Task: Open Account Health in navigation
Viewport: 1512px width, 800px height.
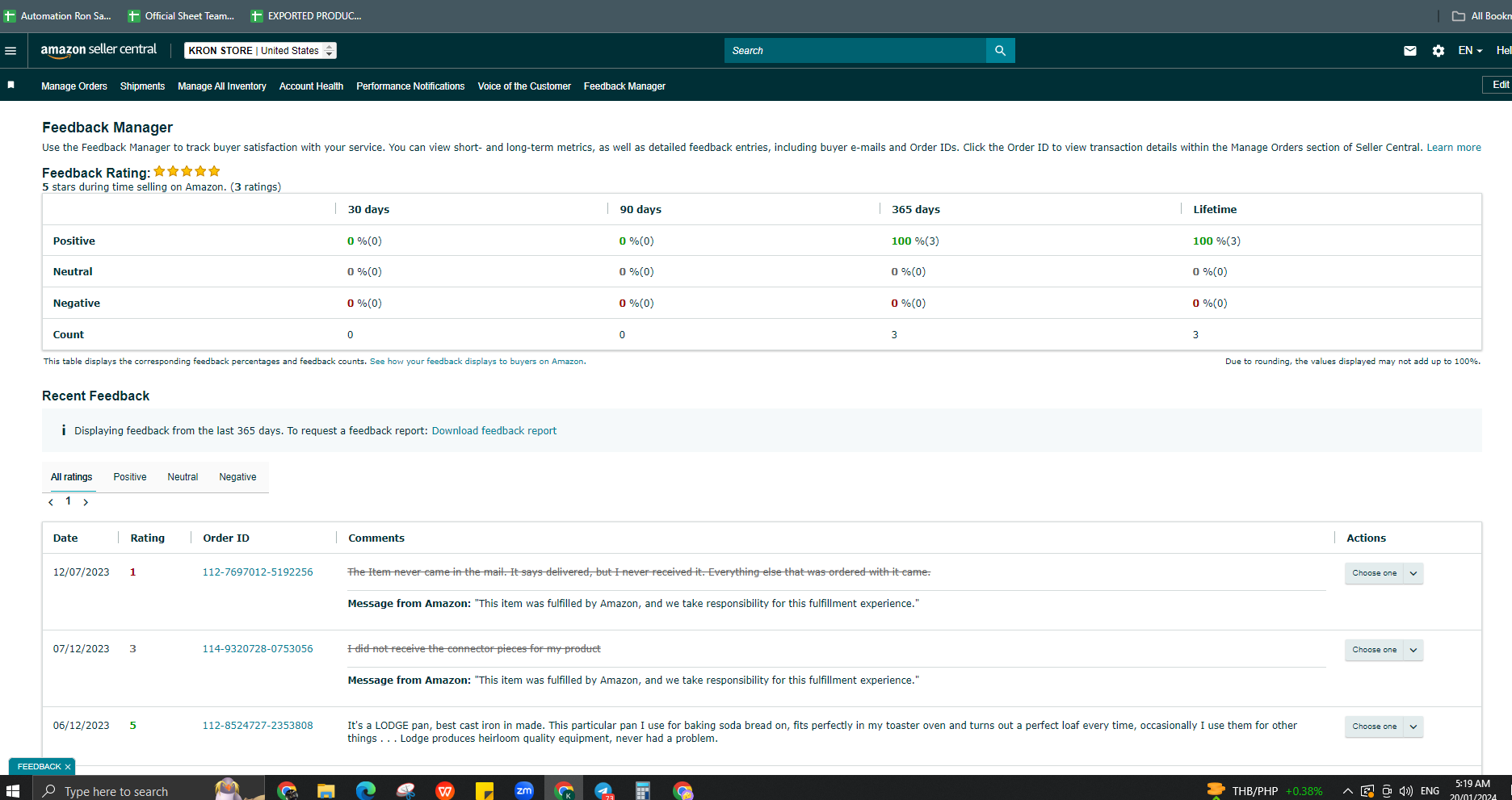Action: (311, 86)
